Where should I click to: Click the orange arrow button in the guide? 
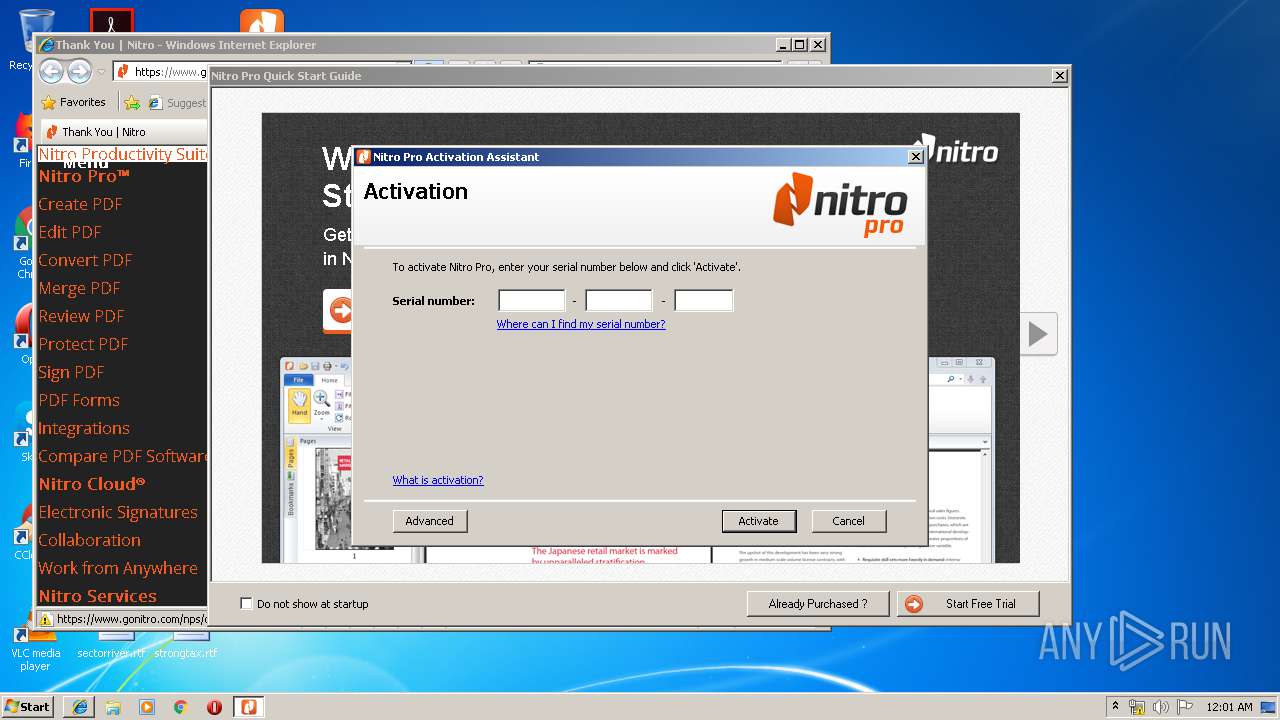pyautogui.click(x=340, y=311)
